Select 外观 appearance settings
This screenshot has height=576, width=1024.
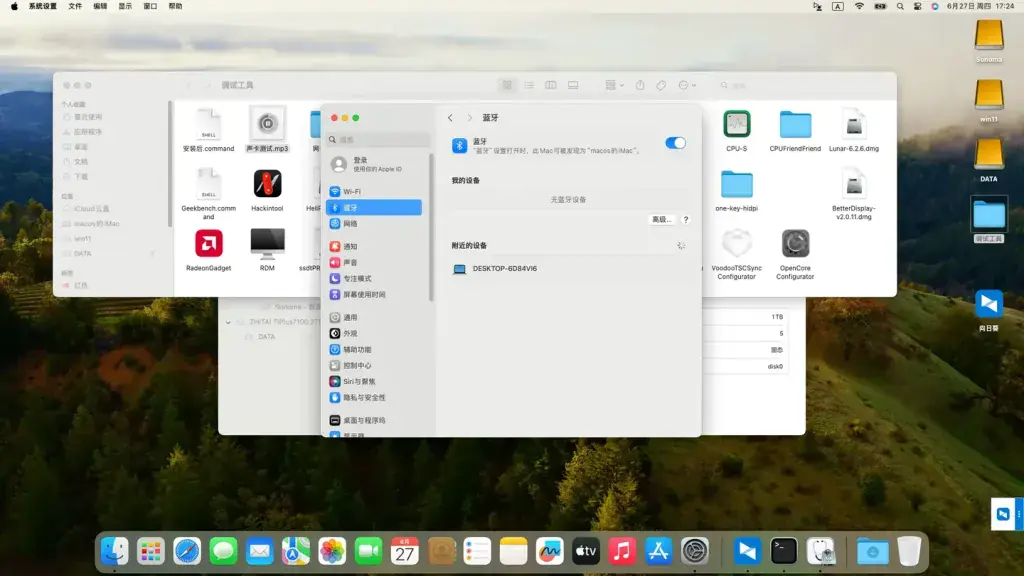coord(374,333)
